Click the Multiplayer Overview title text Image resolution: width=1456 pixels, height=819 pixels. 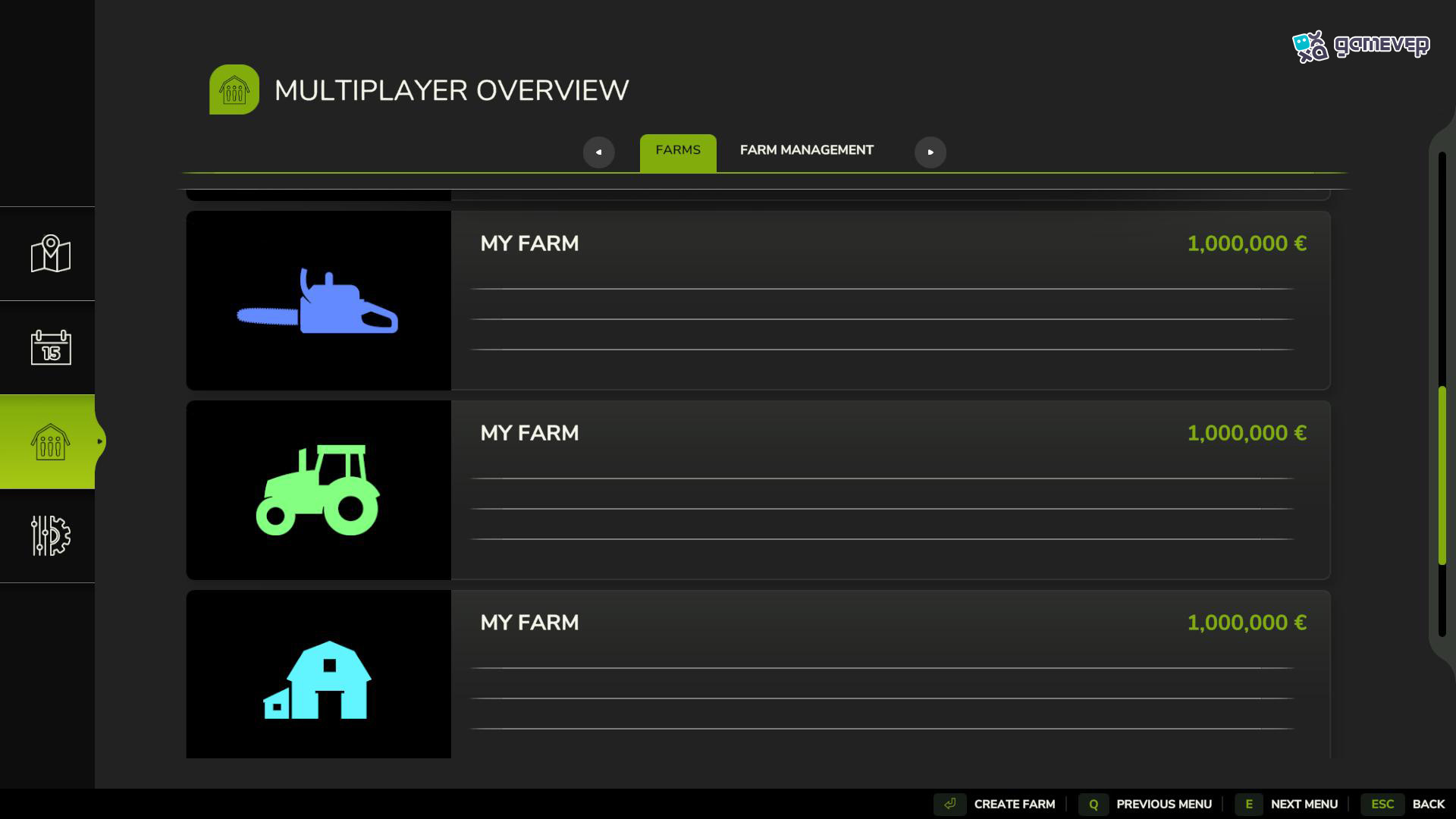pyautogui.click(x=452, y=90)
